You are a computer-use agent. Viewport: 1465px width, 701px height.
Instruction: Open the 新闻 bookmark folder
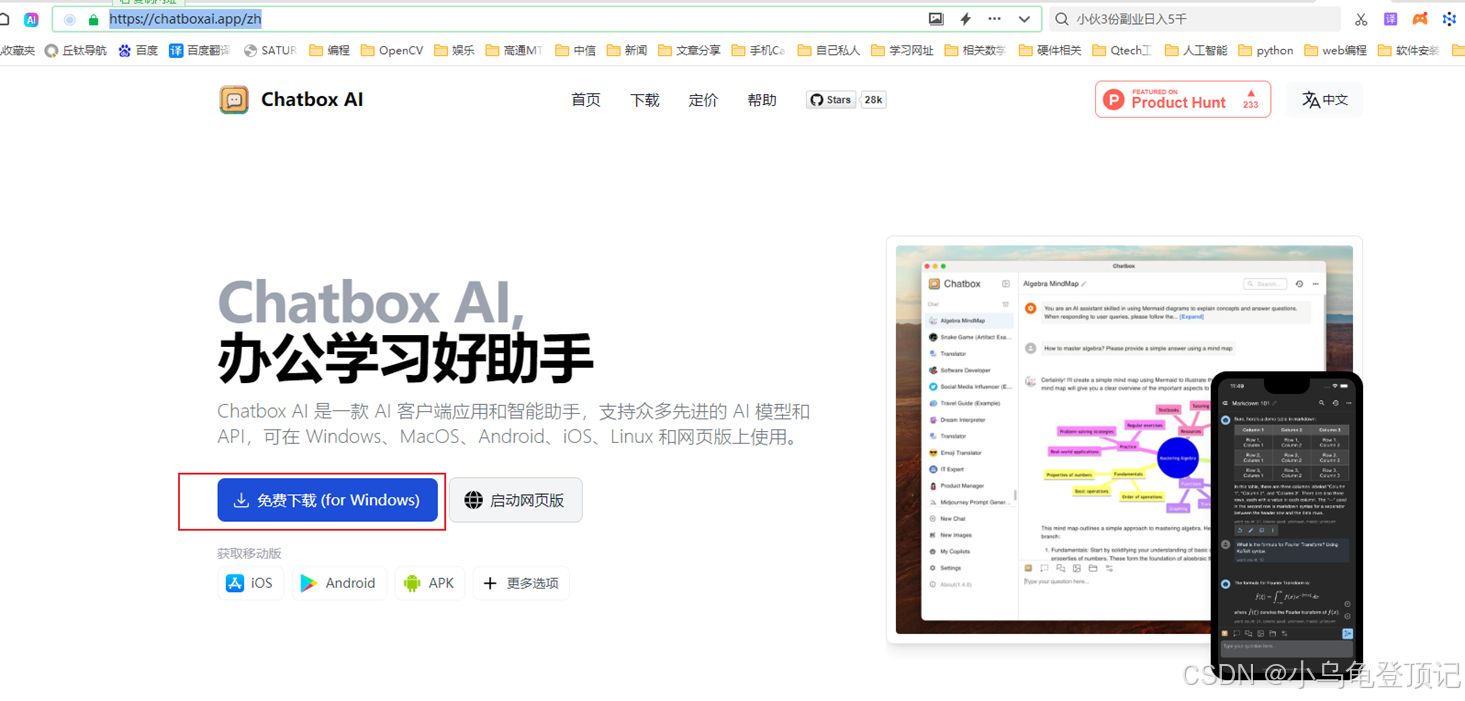click(x=627, y=50)
